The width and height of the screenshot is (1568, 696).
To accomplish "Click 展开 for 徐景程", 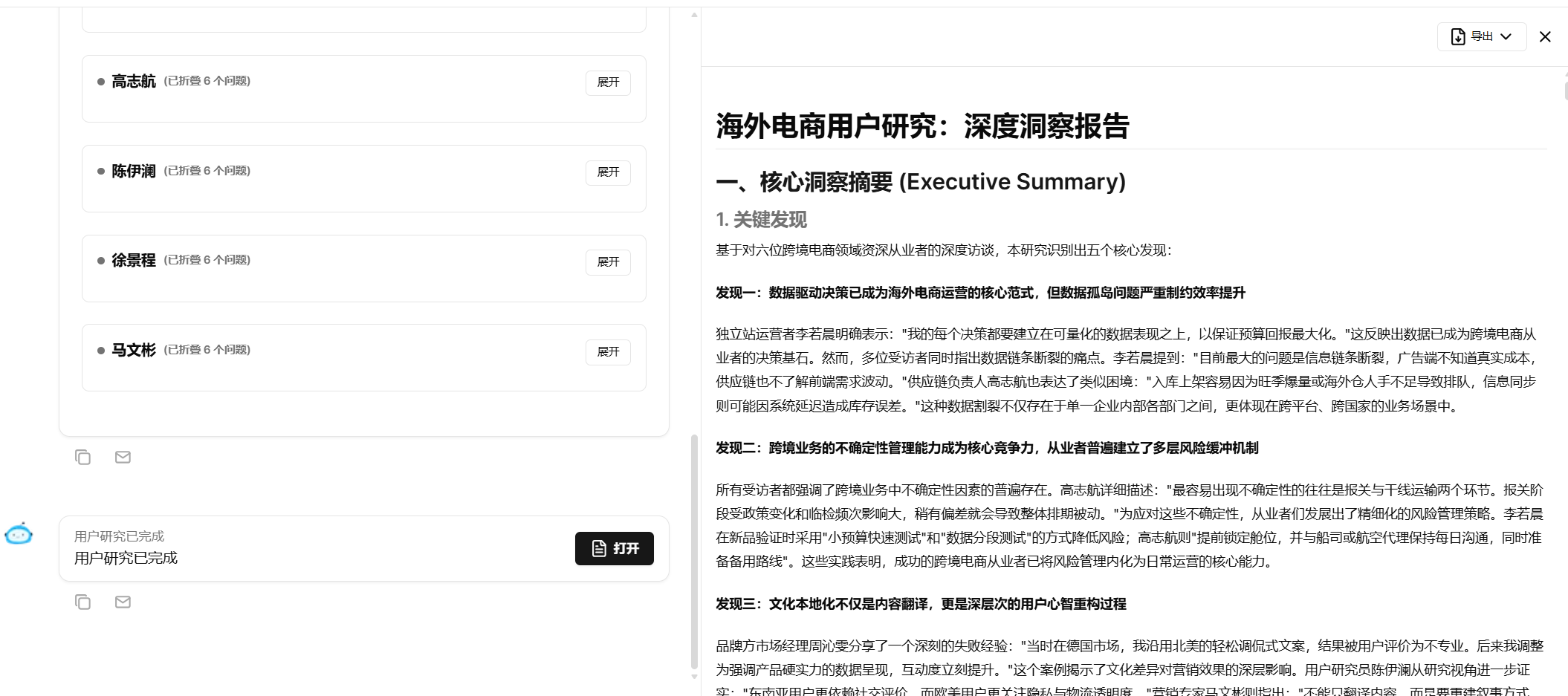I will (x=608, y=262).
